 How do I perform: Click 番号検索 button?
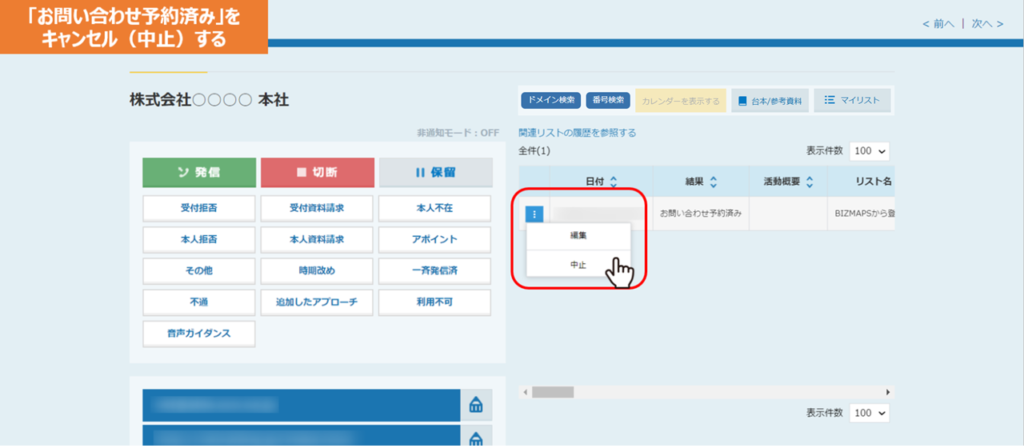pos(607,100)
